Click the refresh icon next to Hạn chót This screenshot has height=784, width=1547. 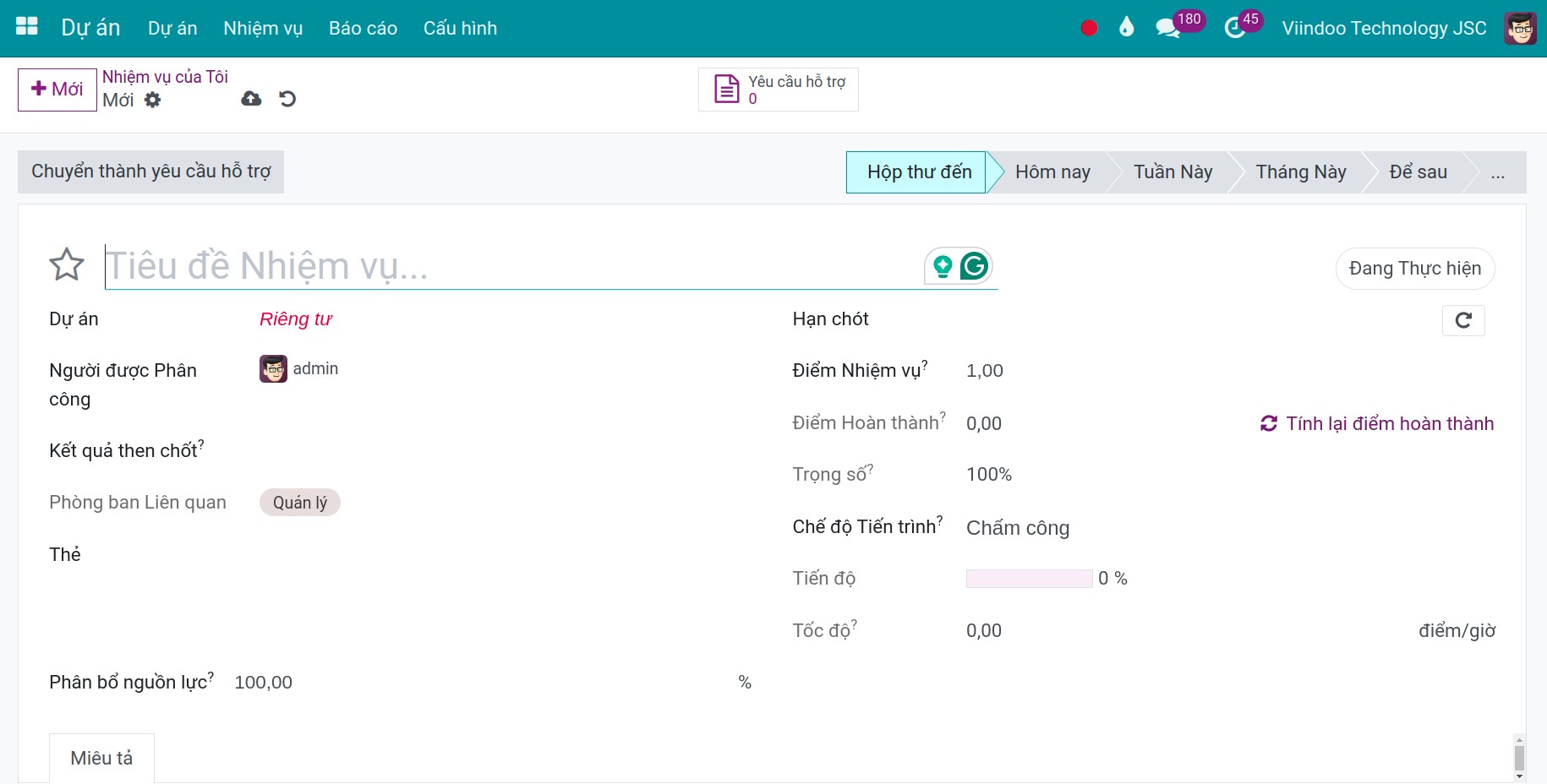click(x=1463, y=320)
